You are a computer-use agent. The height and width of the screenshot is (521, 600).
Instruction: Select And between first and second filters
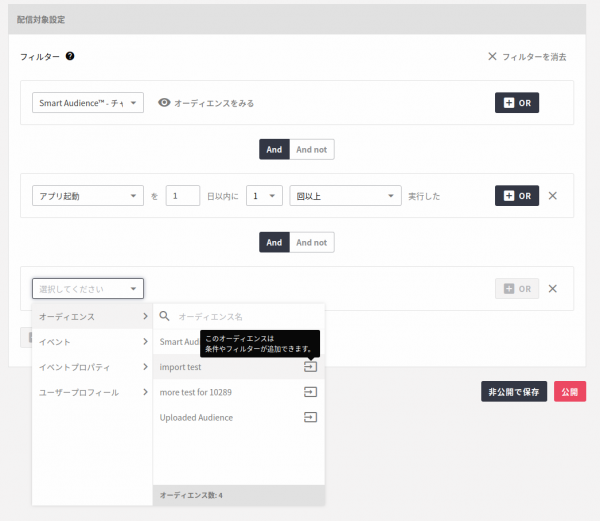274,149
